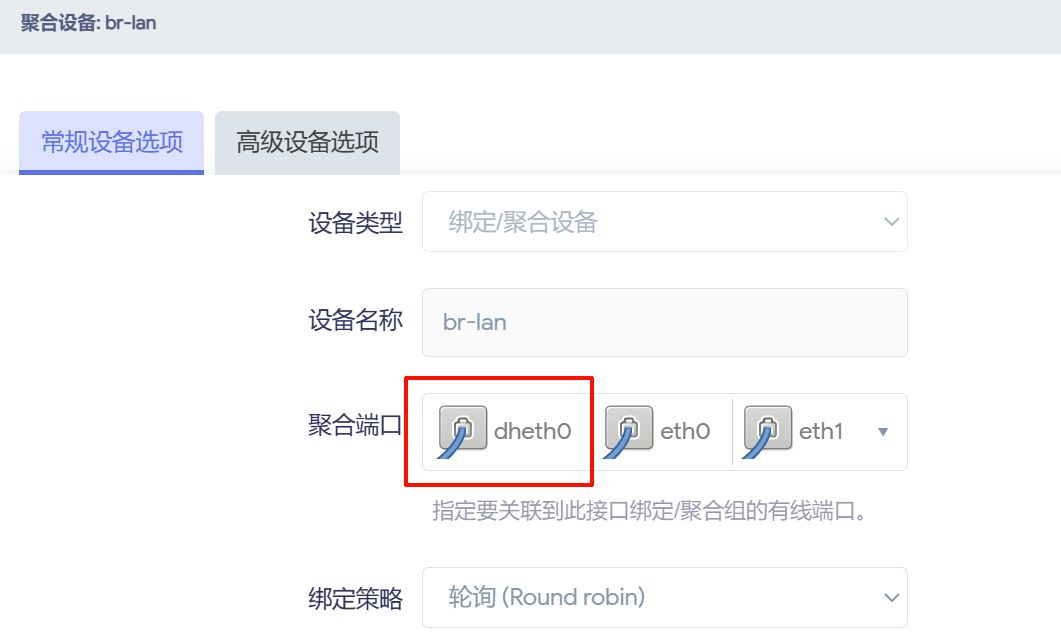
Task: Focus the 设备名称 br-lan input field
Action: pyautogui.click(x=664, y=323)
